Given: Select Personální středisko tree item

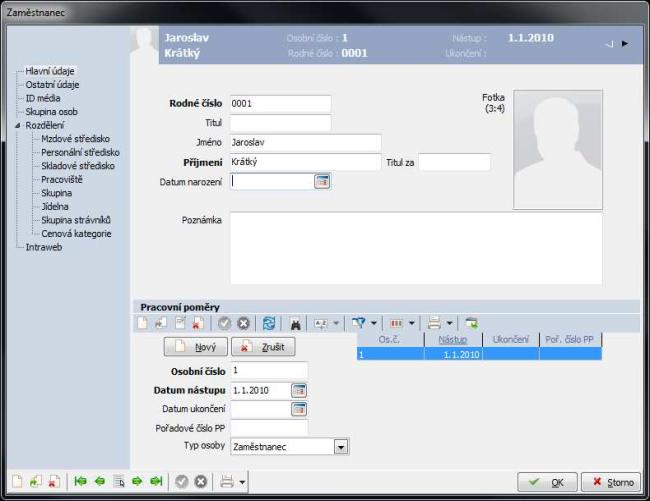Looking at the screenshot, I should click(x=80, y=152).
